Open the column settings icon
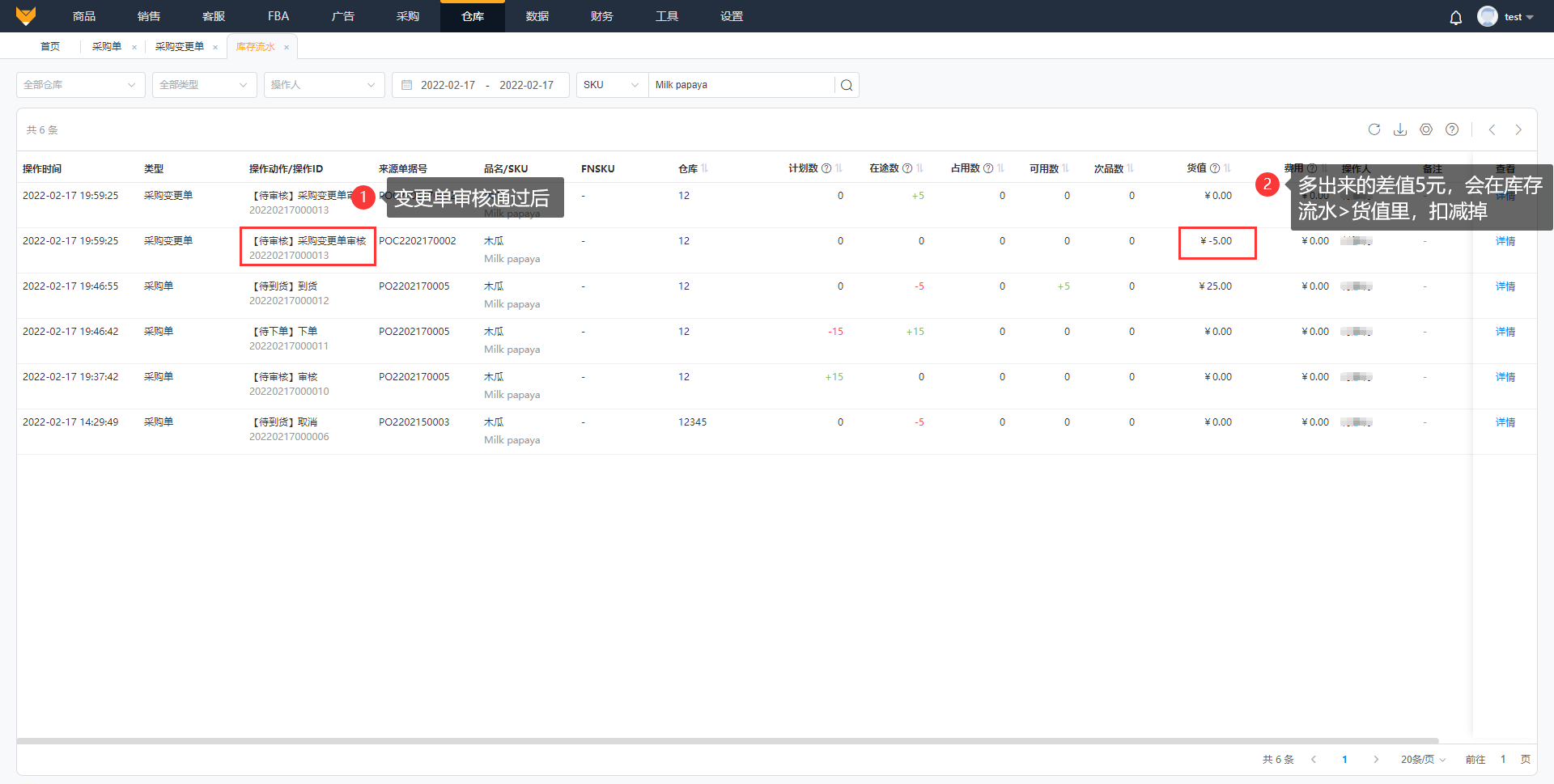1554x784 pixels. click(x=1425, y=129)
